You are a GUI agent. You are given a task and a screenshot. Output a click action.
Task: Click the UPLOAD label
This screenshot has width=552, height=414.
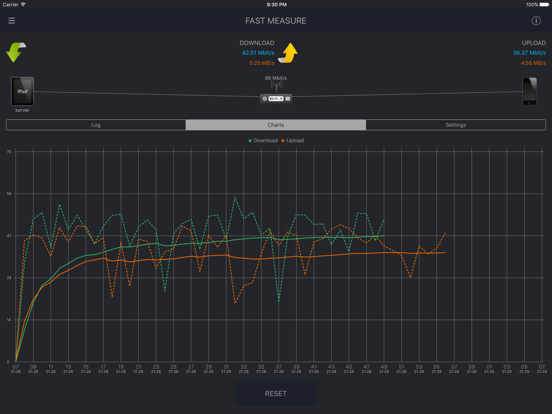[534, 43]
